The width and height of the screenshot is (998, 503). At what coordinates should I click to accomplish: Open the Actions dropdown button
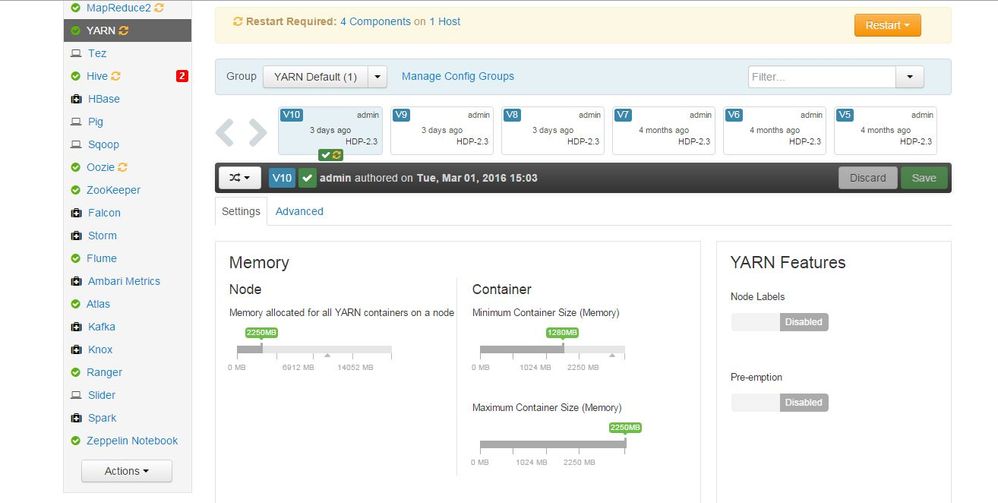point(127,471)
